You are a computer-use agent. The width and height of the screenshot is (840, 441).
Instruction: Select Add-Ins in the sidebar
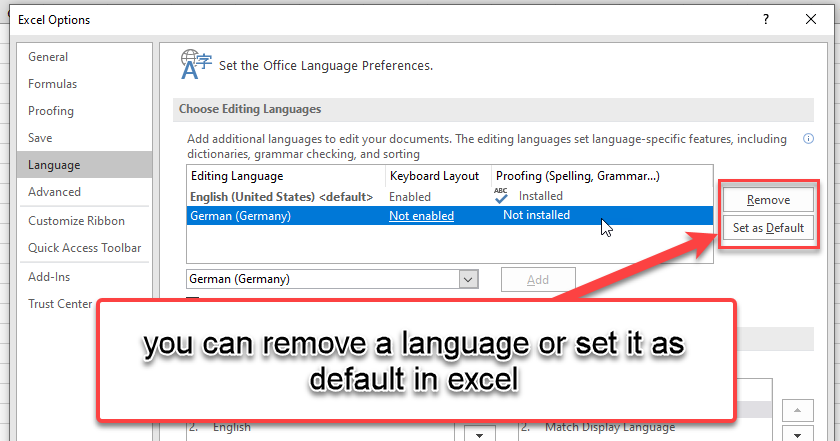84,276
